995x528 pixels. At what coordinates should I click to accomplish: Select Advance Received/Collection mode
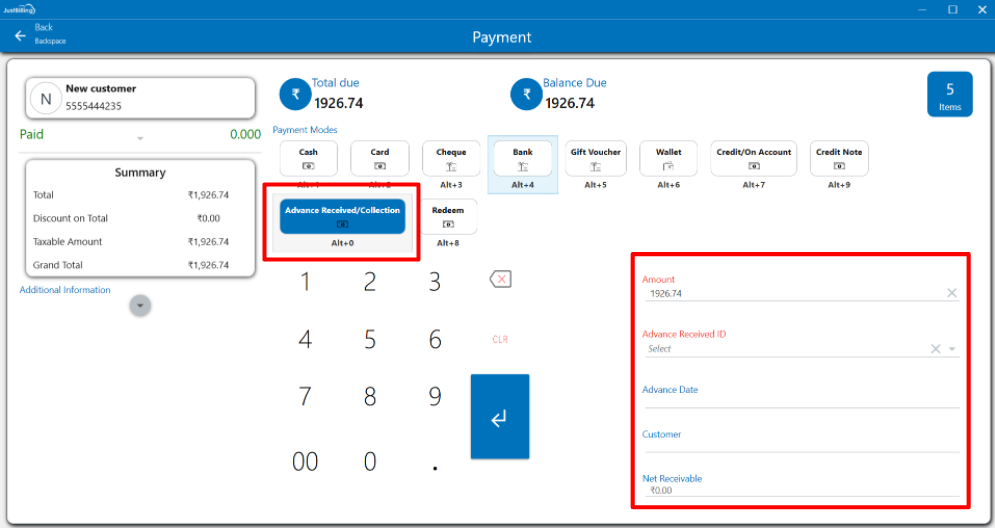[342, 216]
